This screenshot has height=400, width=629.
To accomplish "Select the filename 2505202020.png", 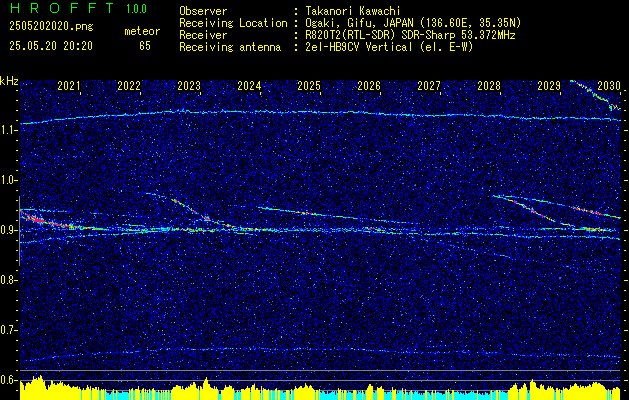I will pos(51,26).
